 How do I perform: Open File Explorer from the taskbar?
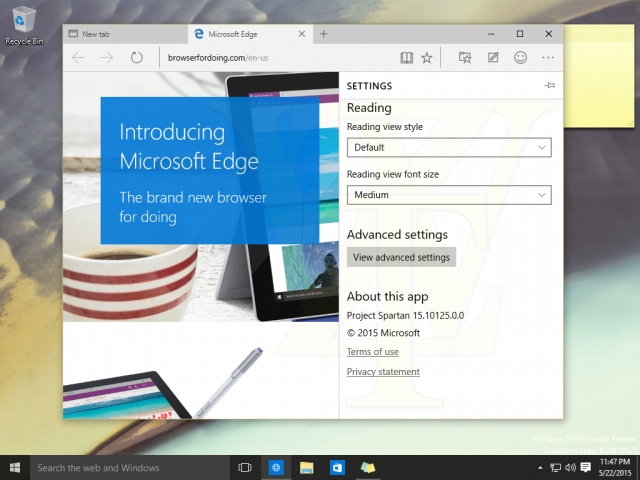[x=307, y=468]
